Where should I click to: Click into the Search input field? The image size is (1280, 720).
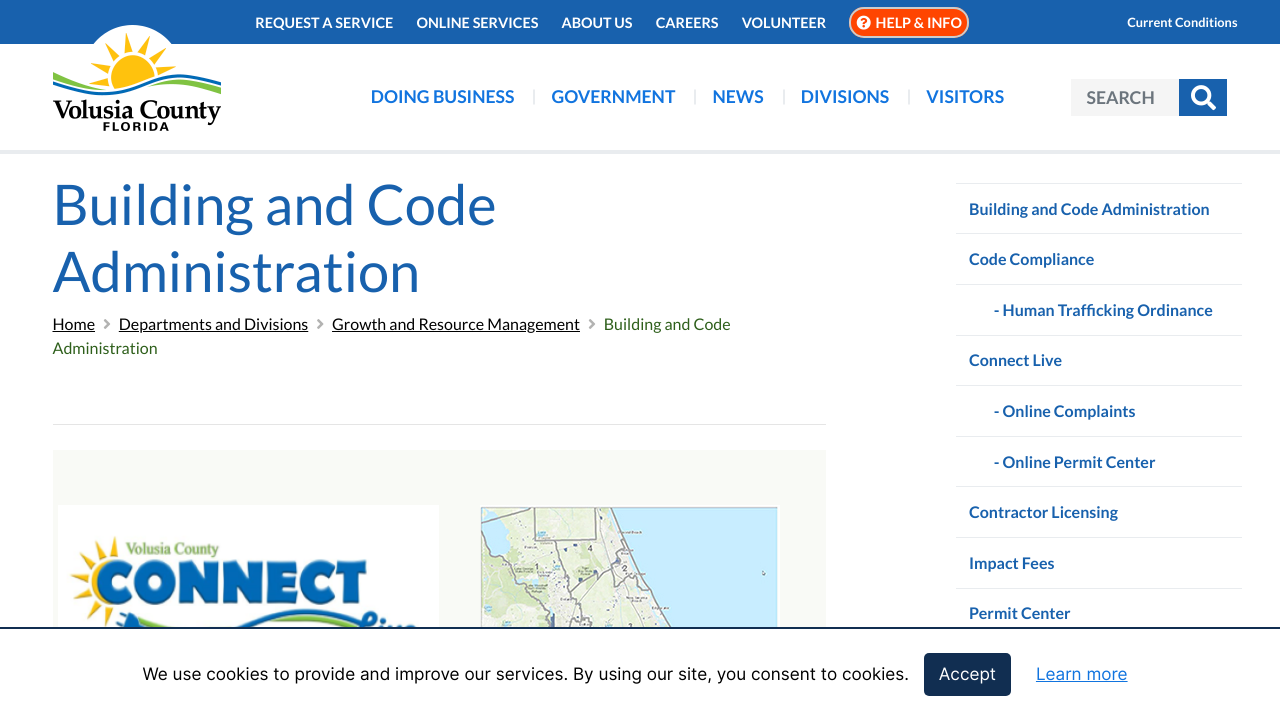(1124, 98)
